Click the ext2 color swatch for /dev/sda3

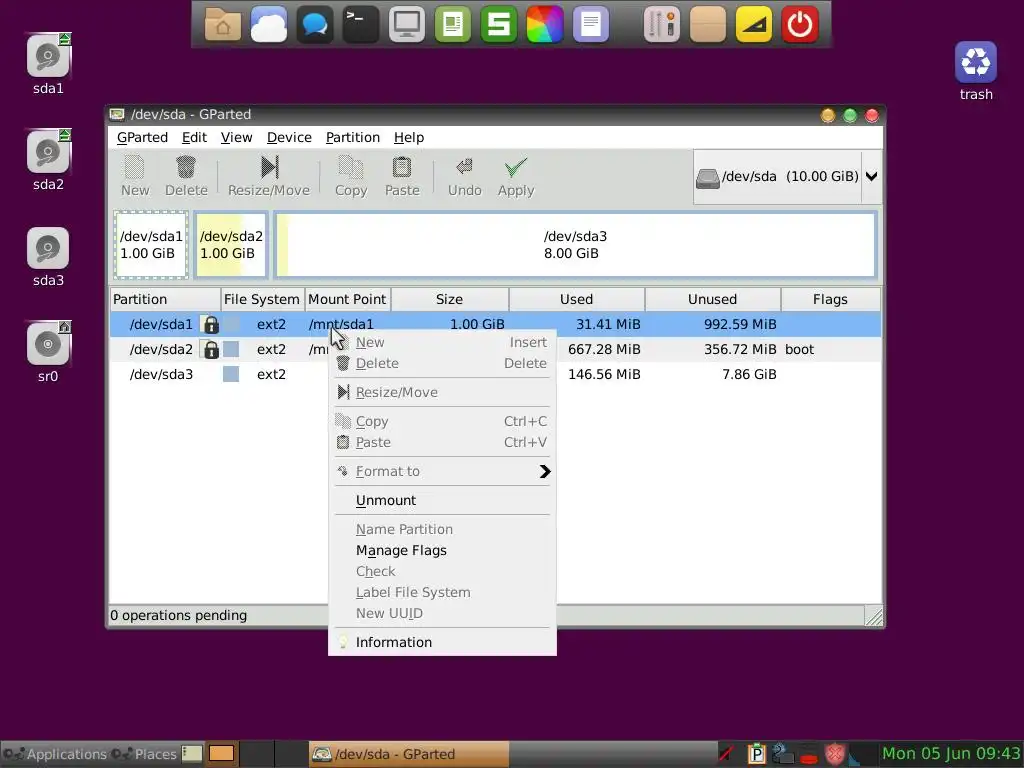231,374
